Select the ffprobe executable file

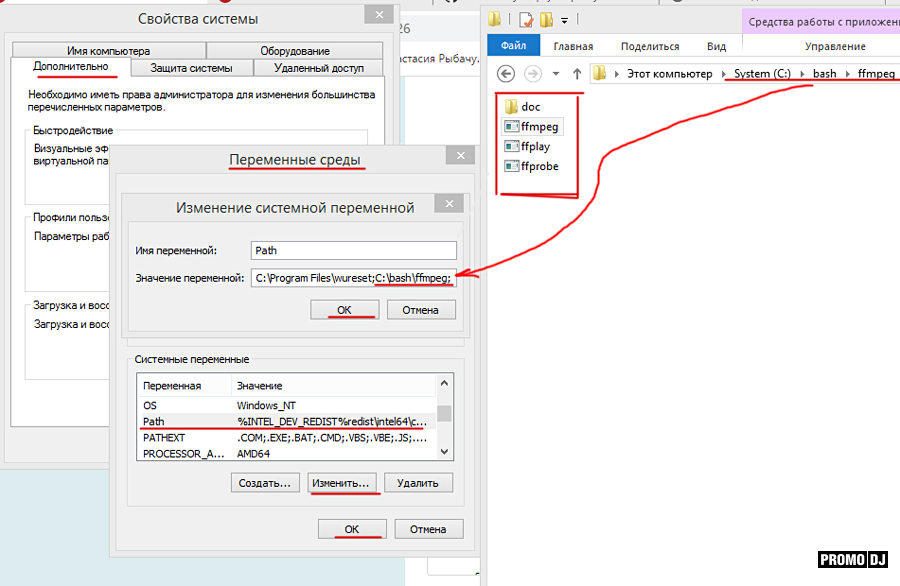[539, 166]
